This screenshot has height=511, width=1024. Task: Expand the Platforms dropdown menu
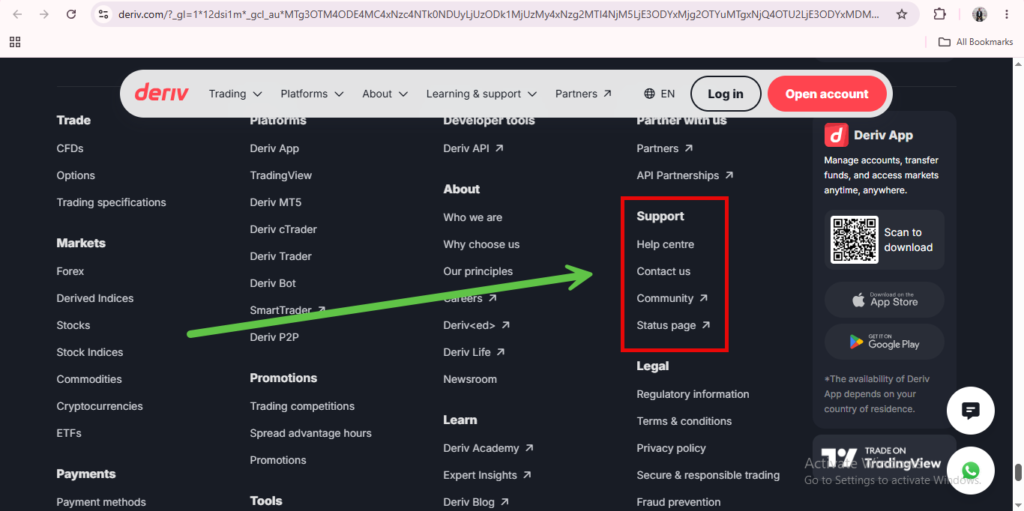[312, 93]
